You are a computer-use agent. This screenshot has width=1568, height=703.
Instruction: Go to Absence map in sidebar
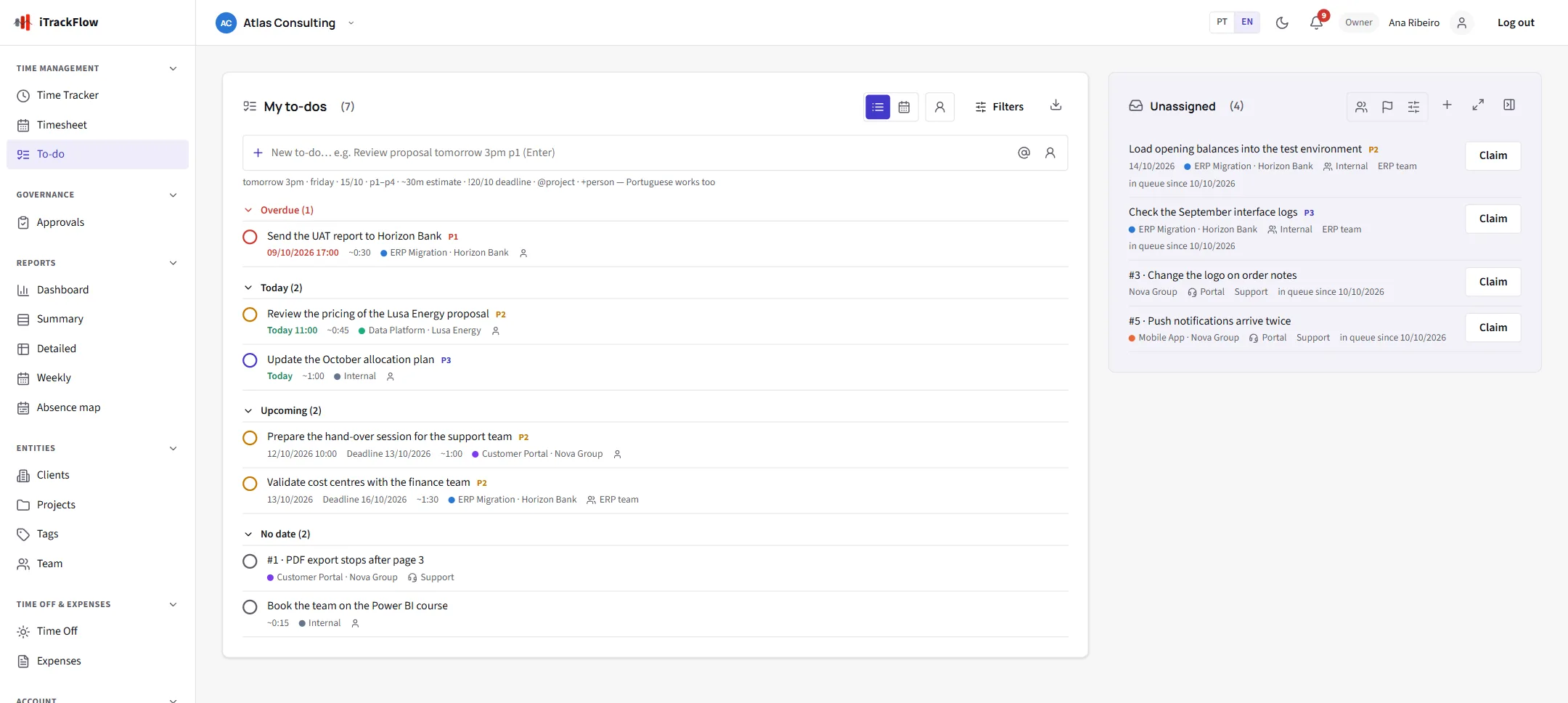pyautogui.click(x=97, y=407)
